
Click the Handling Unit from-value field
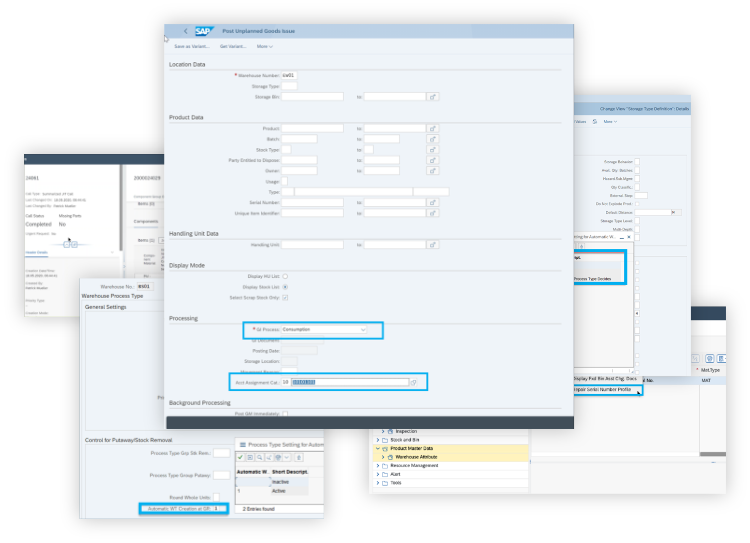312,244
